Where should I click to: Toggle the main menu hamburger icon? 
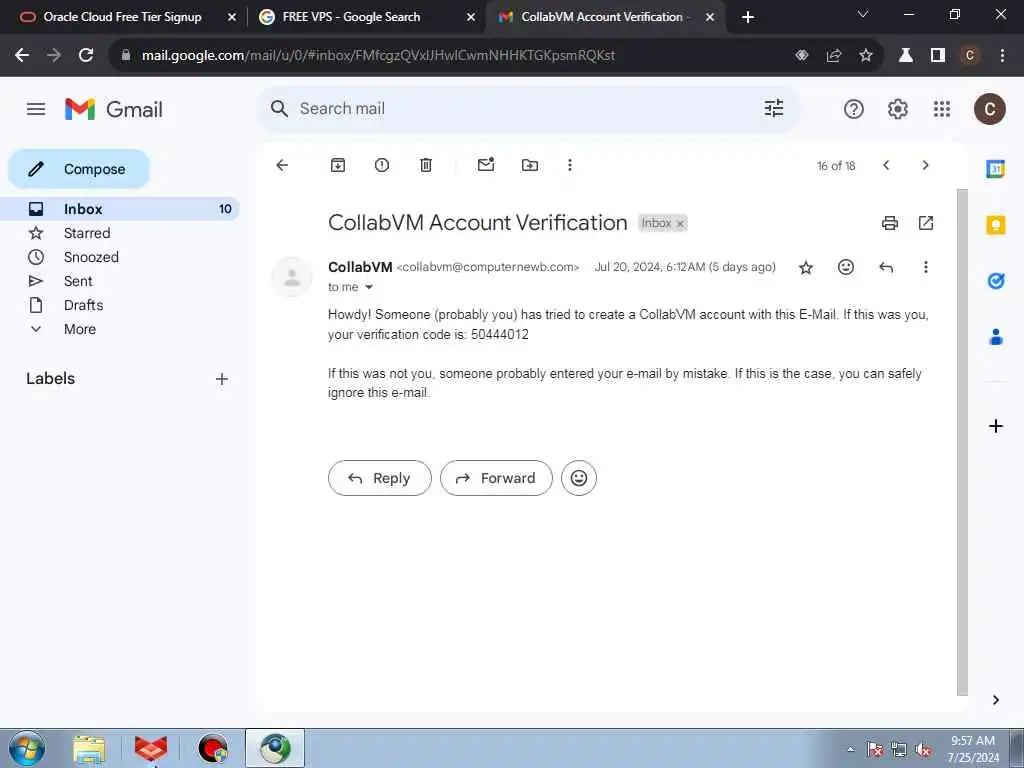pos(36,109)
